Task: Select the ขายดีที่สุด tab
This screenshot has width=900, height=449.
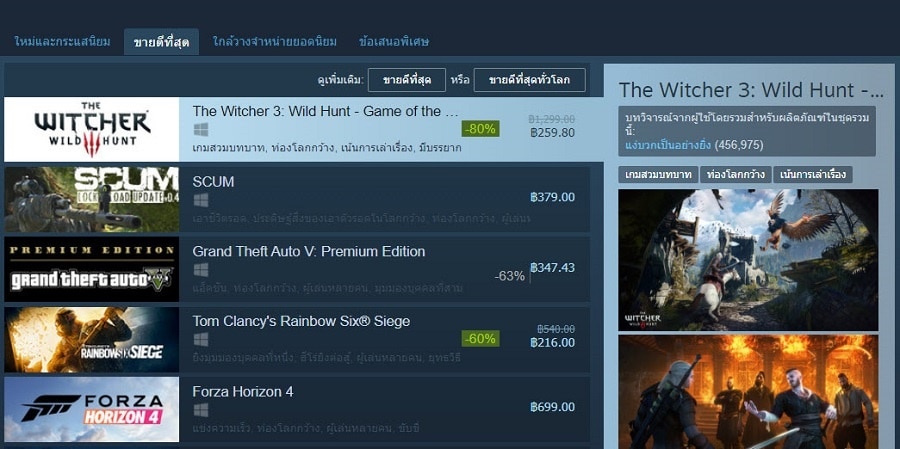Action: pos(161,42)
